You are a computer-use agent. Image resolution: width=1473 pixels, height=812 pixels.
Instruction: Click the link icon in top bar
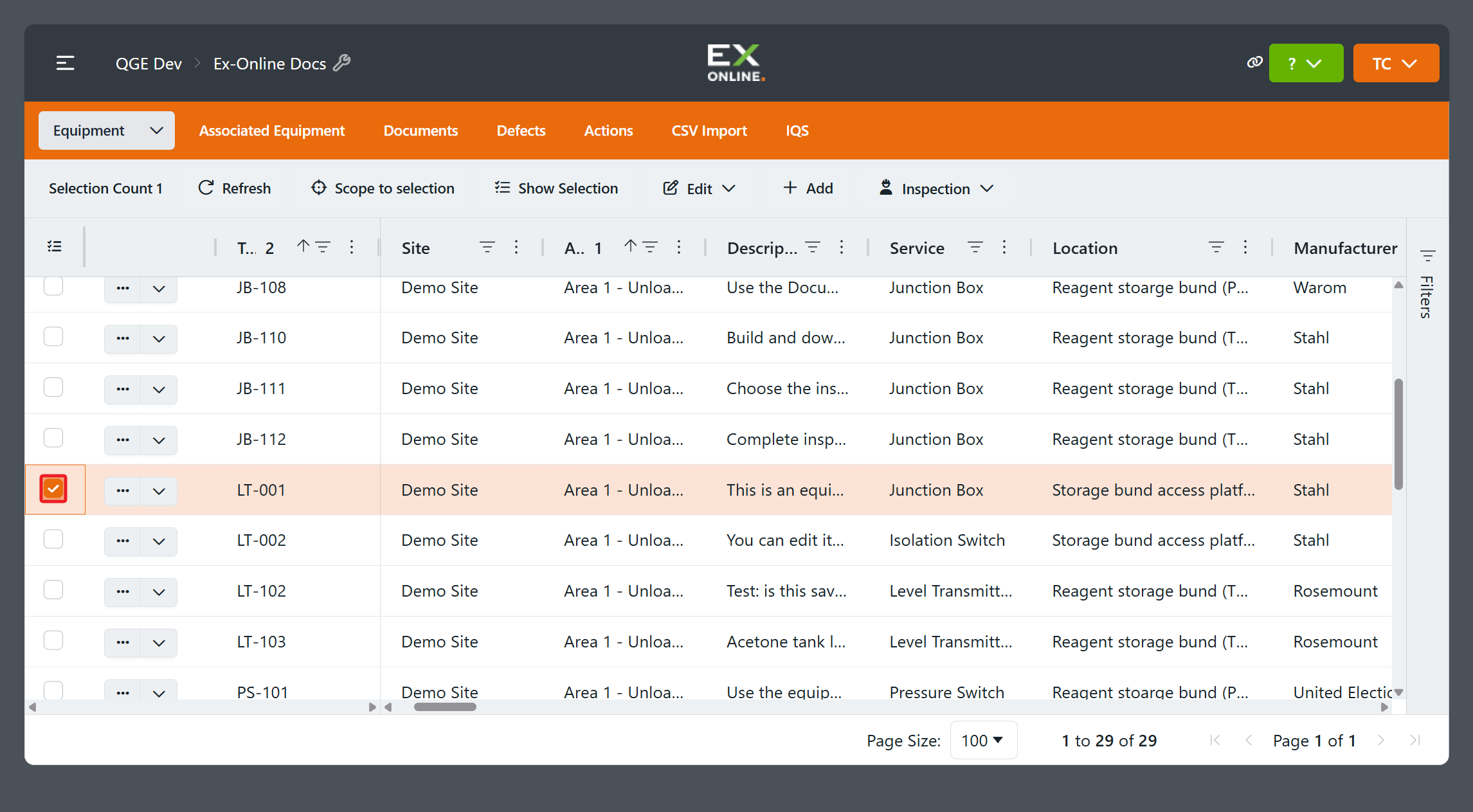tap(1254, 62)
